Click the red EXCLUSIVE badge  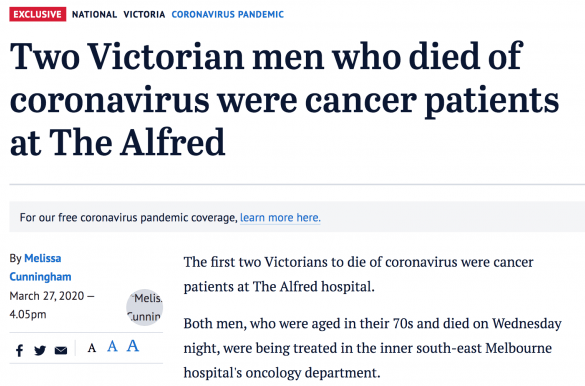[38, 14]
